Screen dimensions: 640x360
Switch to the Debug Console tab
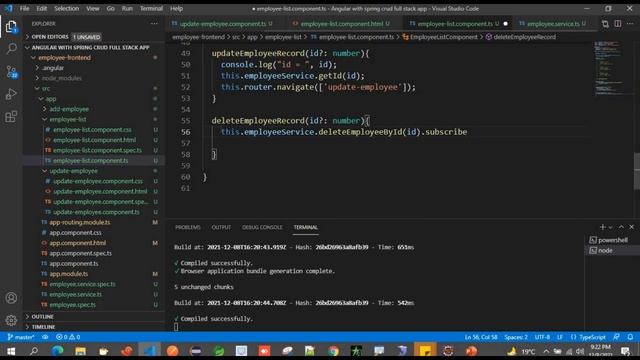(x=262, y=227)
